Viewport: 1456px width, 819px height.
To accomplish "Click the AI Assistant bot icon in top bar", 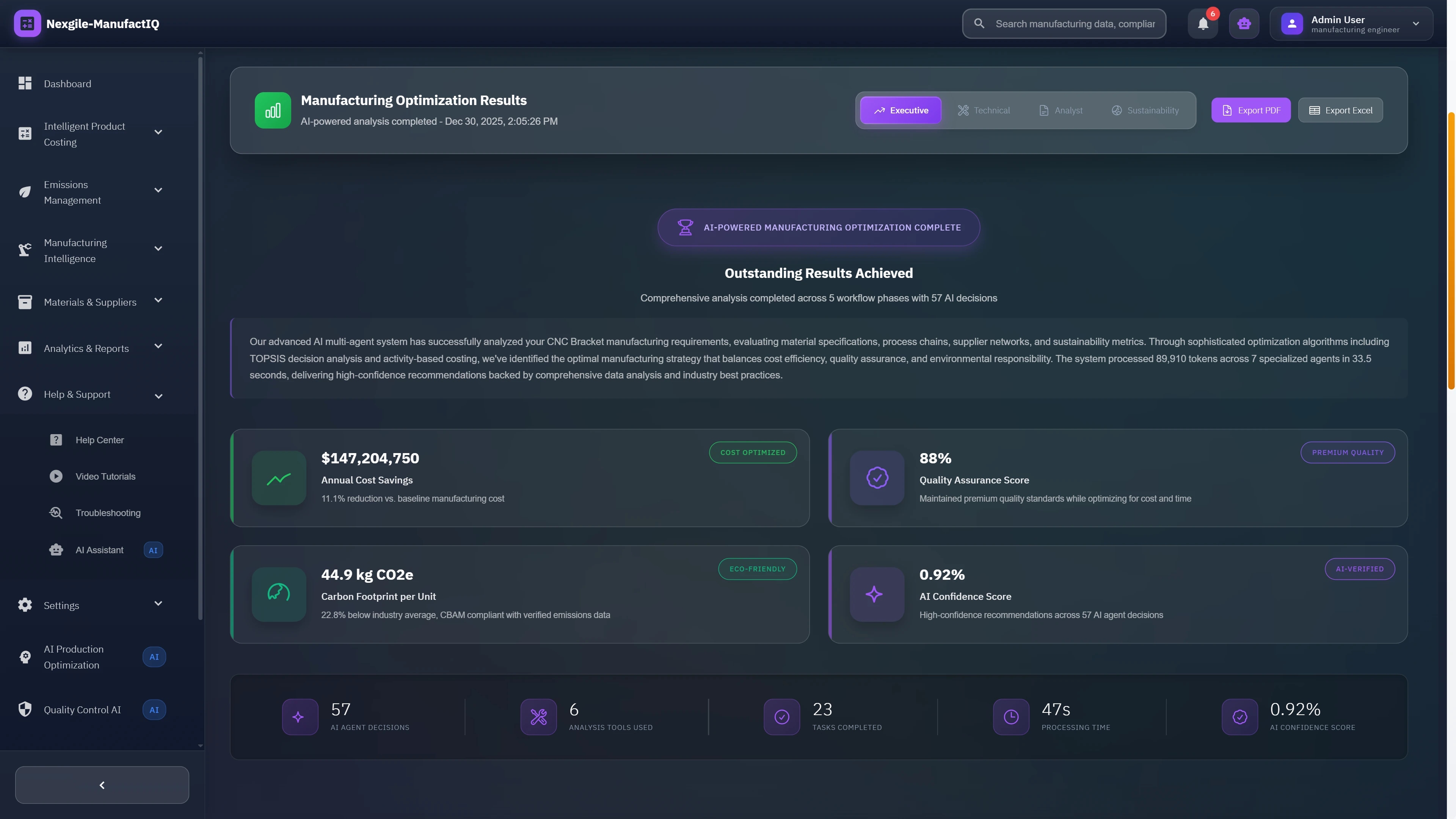I will [x=1244, y=23].
